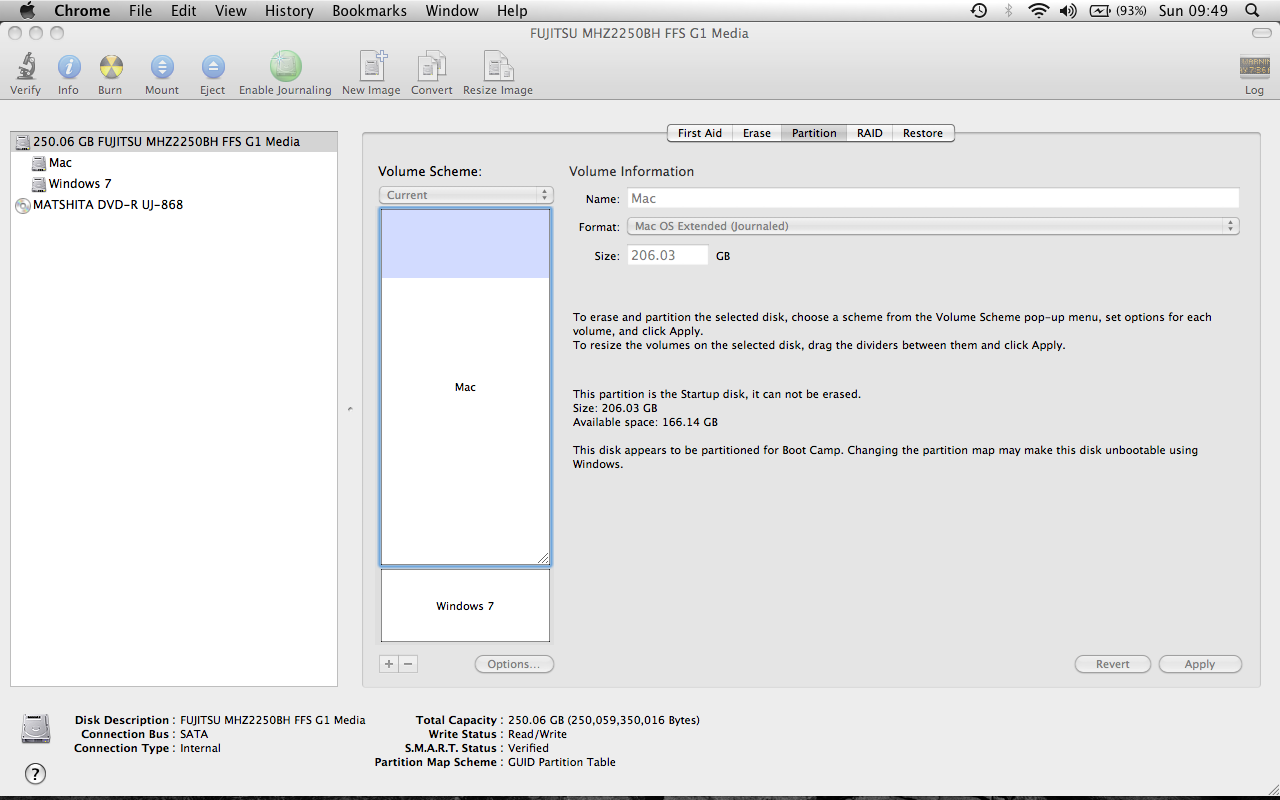Open the Help menu
1280x800 pixels.
coord(512,11)
